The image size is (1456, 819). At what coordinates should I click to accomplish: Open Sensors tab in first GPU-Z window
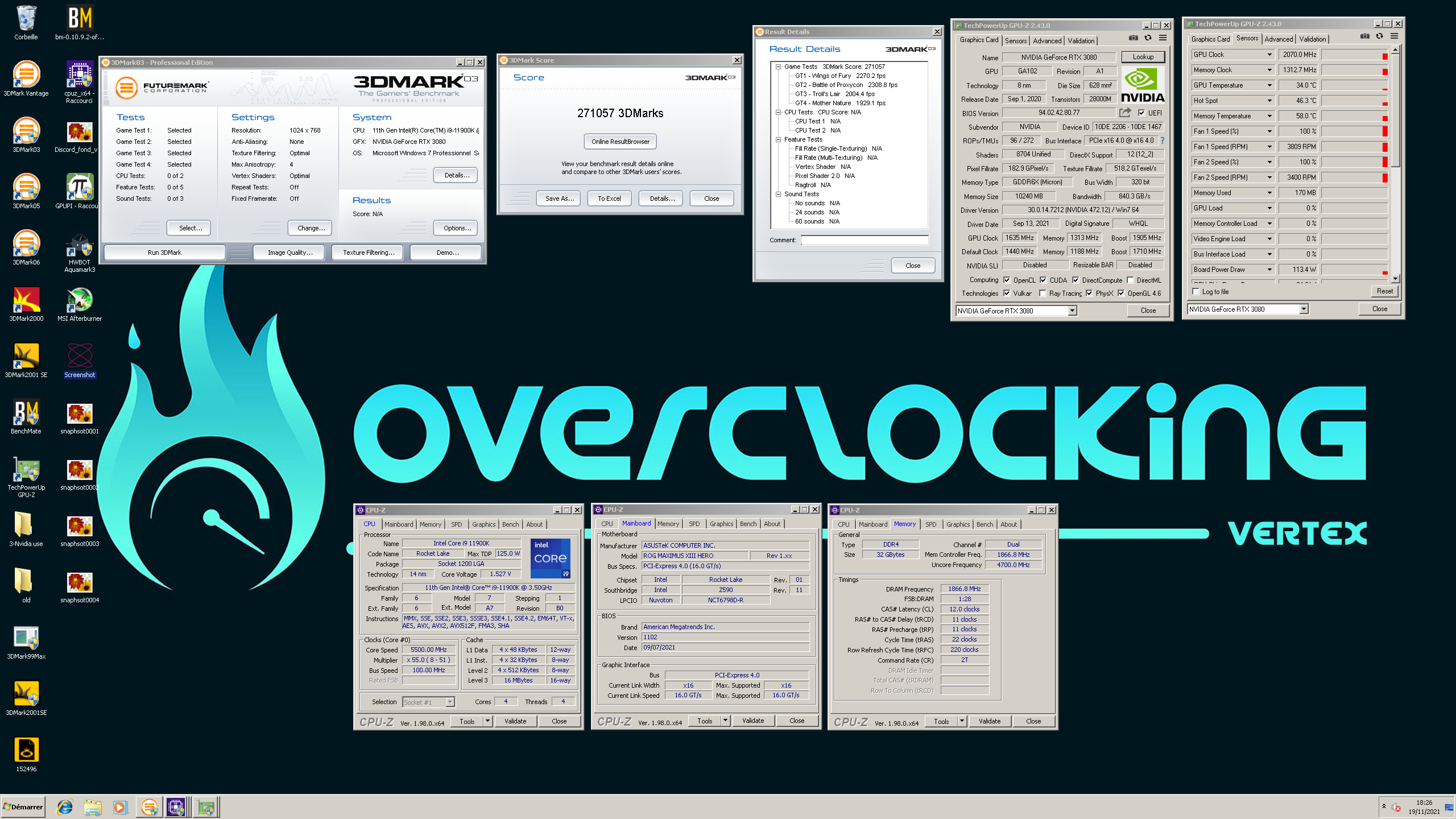point(1016,40)
